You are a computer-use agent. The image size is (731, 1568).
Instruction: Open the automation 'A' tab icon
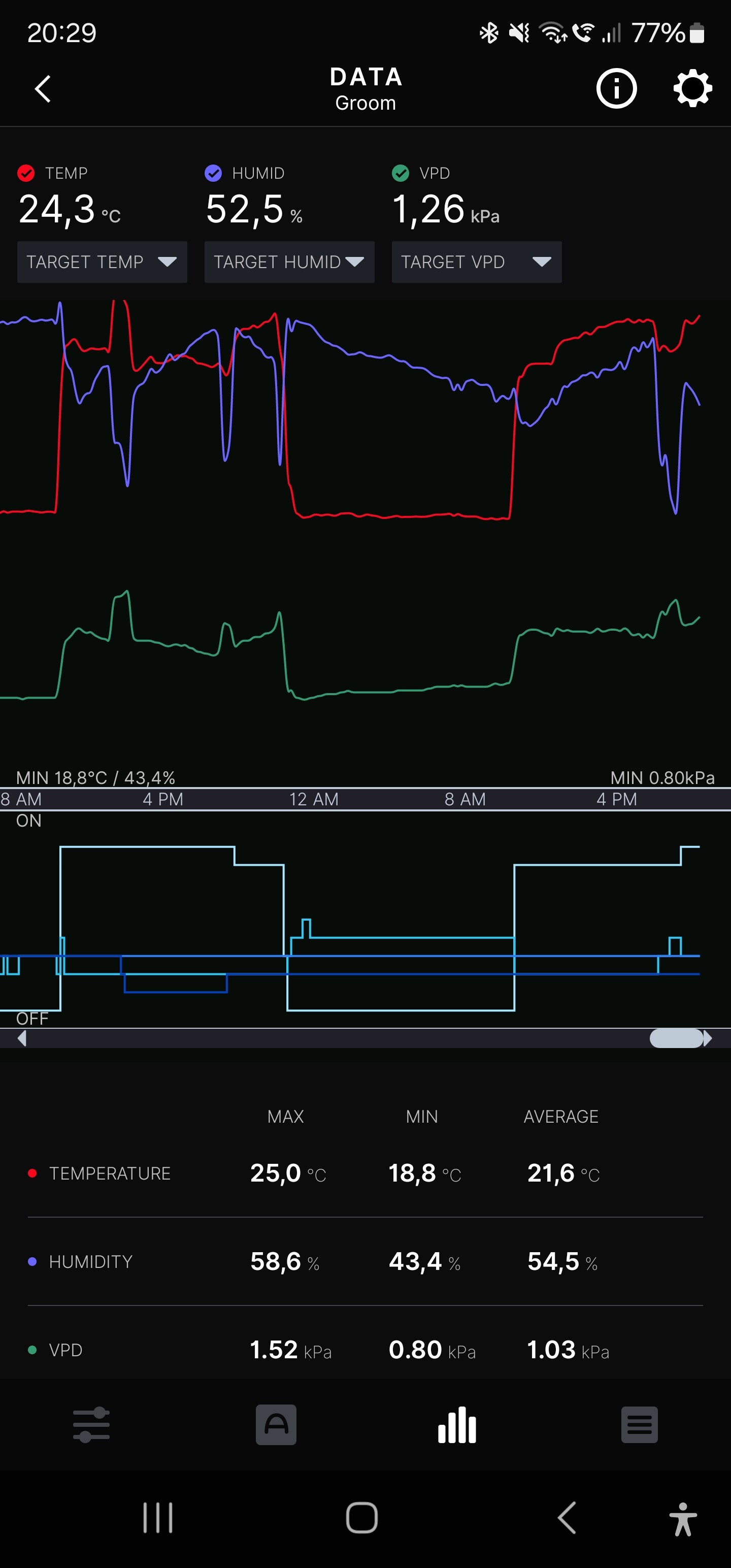click(276, 1424)
